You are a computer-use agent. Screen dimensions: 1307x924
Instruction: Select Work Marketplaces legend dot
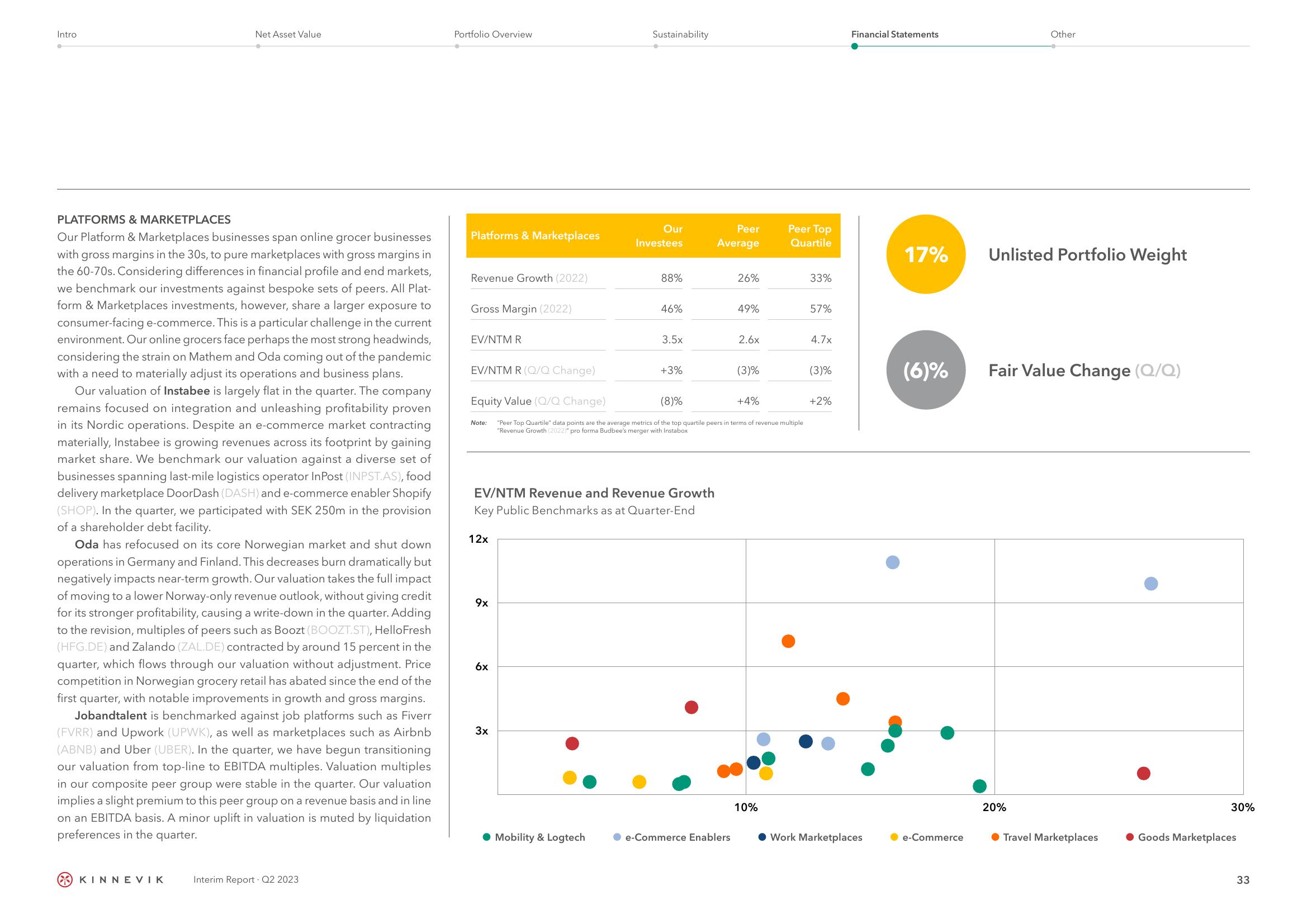tap(762, 837)
